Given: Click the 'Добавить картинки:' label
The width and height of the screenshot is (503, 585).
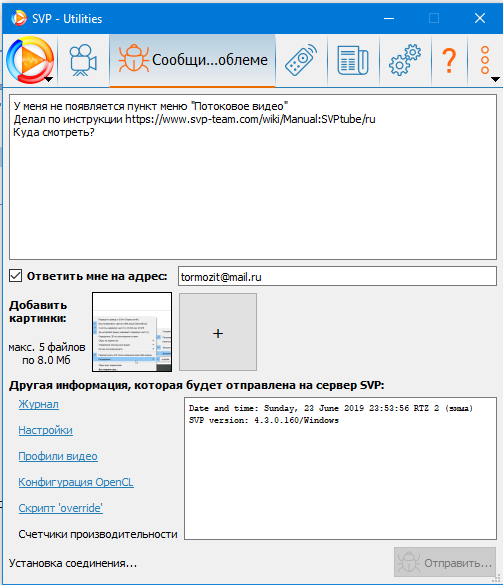Looking at the screenshot, I should (38, 312).
